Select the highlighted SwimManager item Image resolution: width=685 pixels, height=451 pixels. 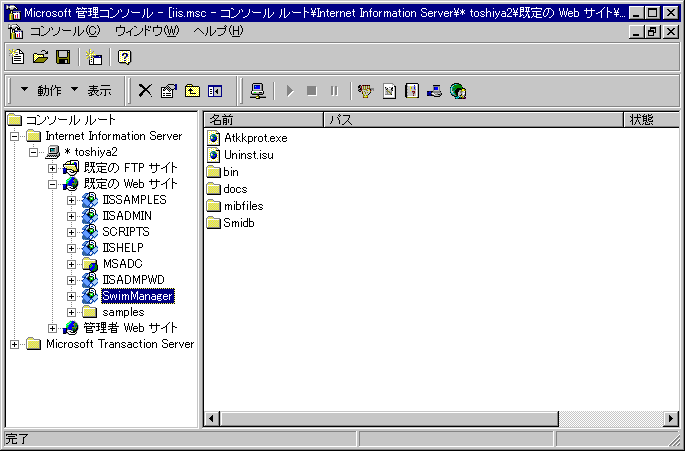(138, 296)
